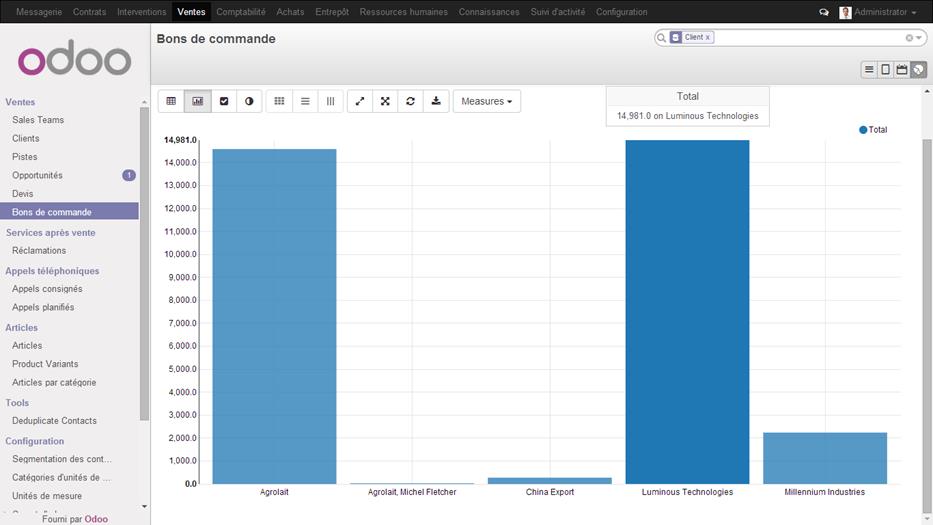Click the Odoo link in footer

pos(96,519)
